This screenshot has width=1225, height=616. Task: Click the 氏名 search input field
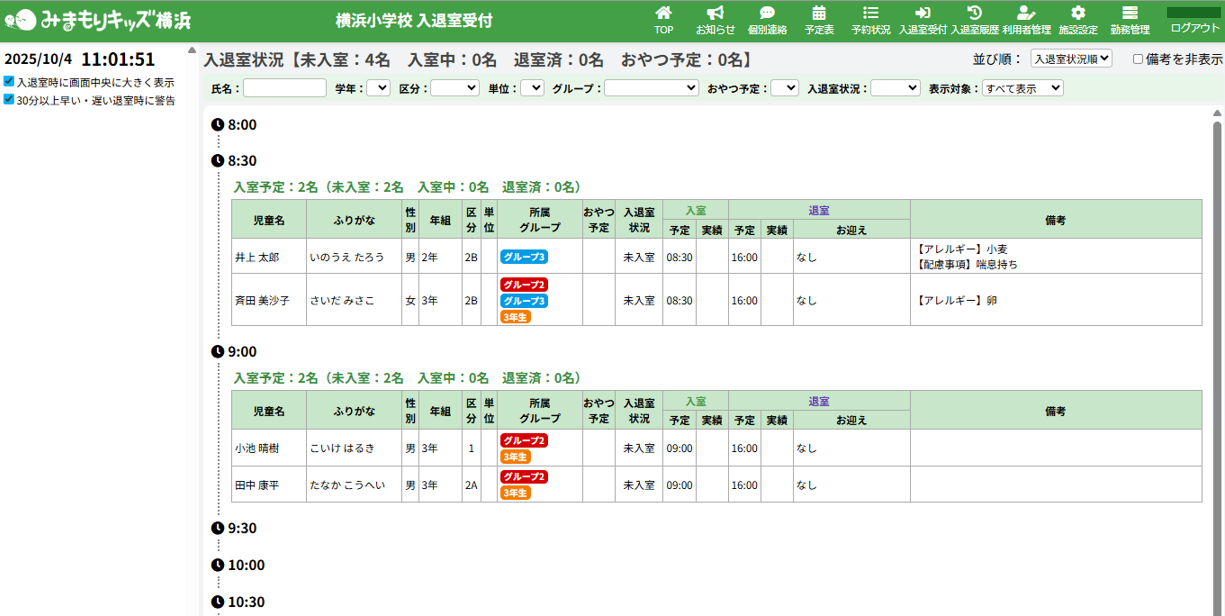click(x=285, y=88)
